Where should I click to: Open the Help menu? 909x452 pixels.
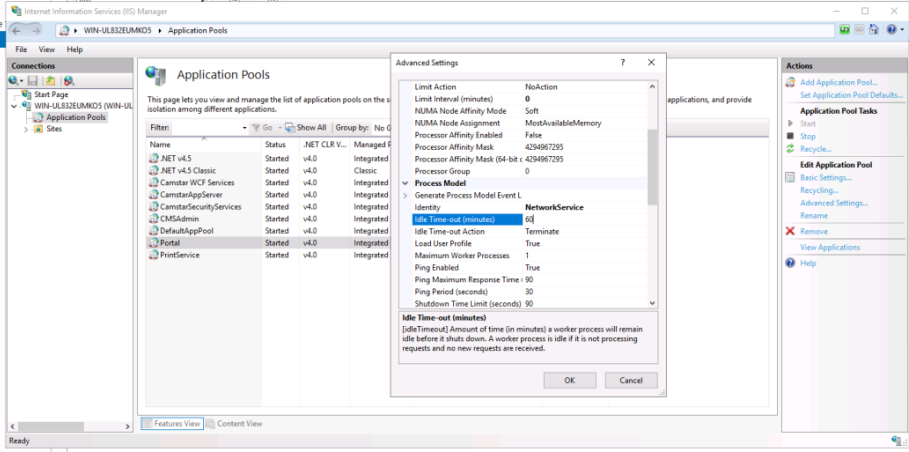[75, 50]
